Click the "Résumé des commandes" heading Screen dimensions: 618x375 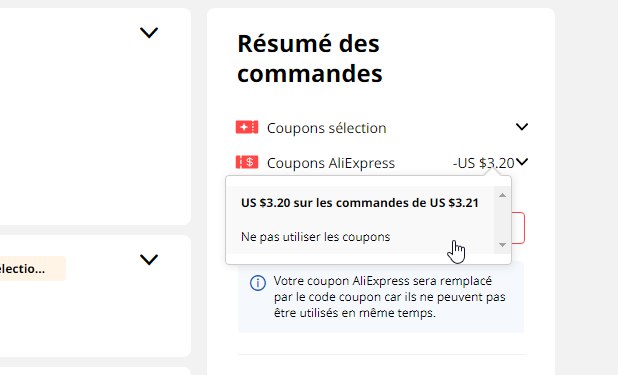pos(310,58)
